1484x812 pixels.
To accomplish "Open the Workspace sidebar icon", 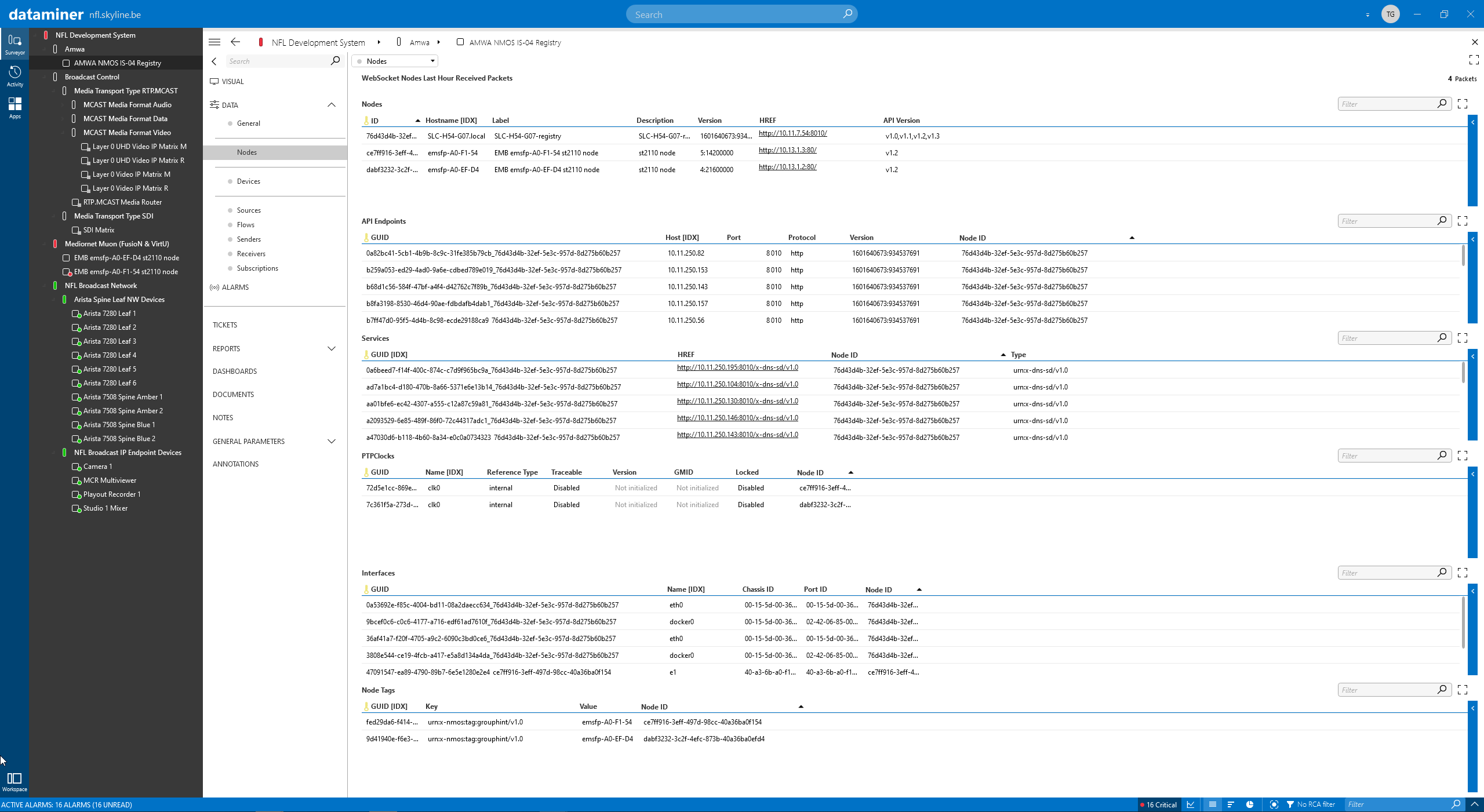I will click(x=14, y=781).
